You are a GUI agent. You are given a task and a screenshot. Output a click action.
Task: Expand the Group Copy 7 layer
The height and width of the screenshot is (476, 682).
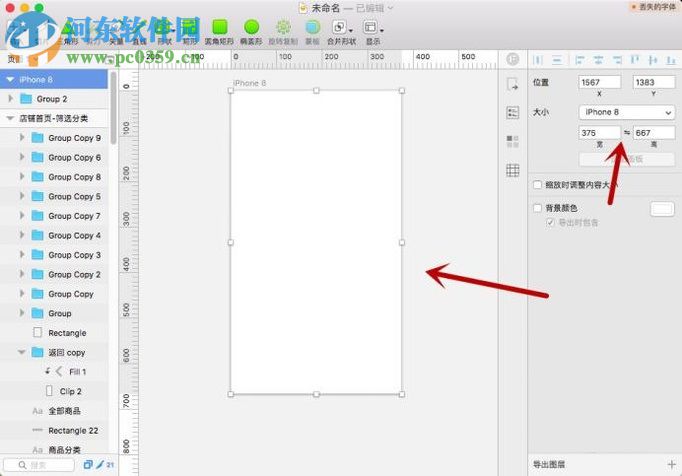click(x=22, y=215)
